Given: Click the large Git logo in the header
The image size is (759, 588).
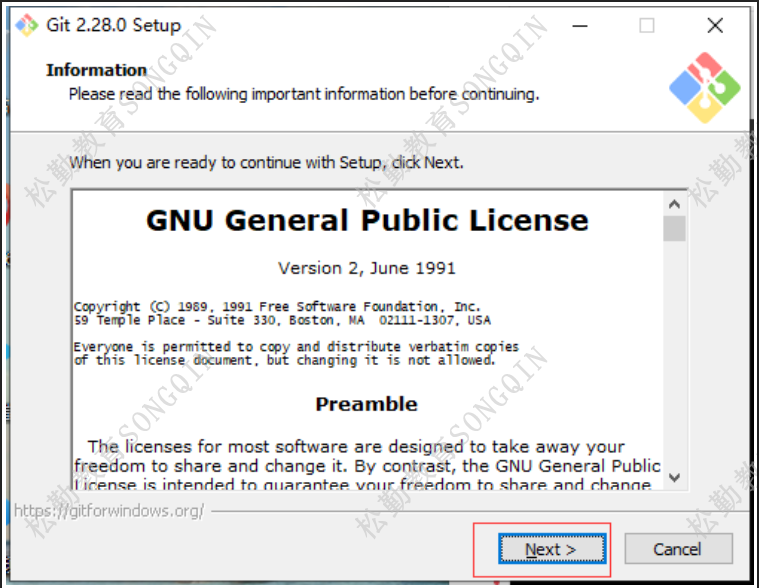Looking at the screenshot, I should point(705,88).
